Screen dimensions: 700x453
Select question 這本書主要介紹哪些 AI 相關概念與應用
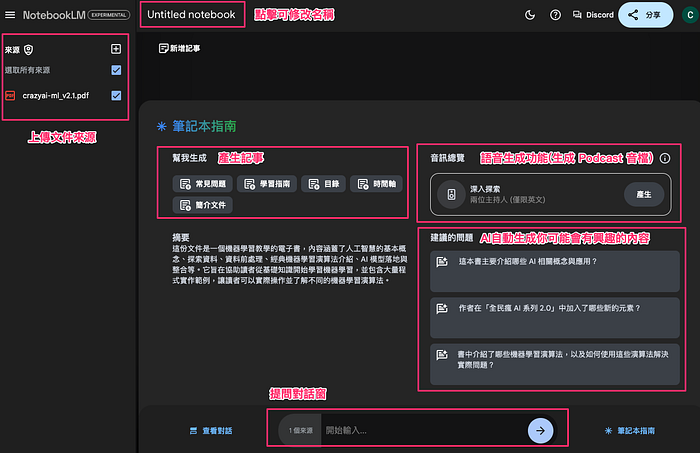[x=555, y=271]
